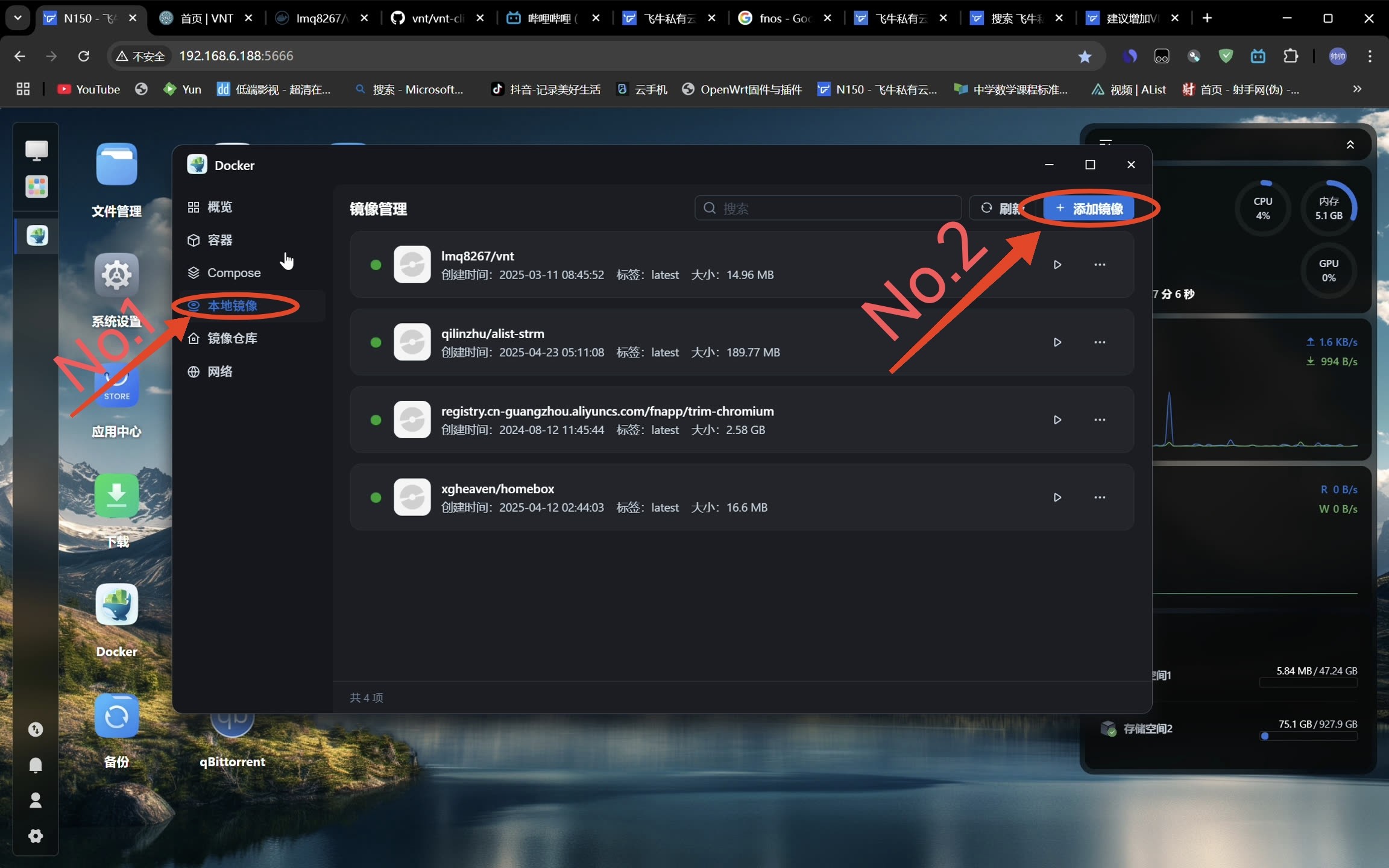Open user account icon in left dock
The width and height of the screenshot is (1389, 868).
36,800
